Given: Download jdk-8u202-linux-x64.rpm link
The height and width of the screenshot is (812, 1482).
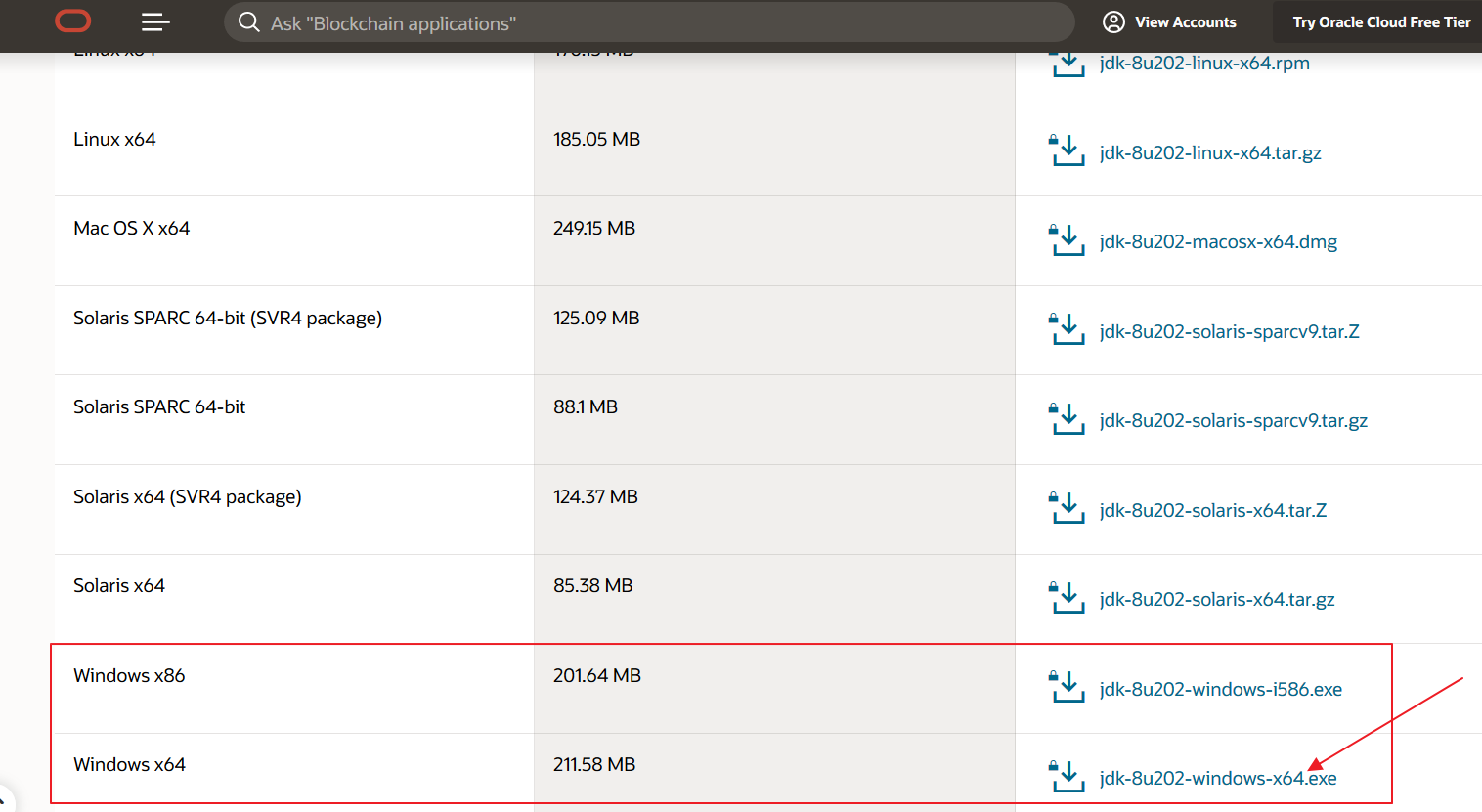Looking at the screenshot, I should [x=1203, y=64].
